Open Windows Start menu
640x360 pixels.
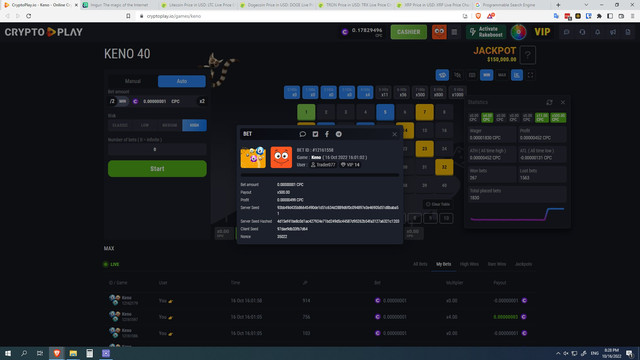tap(8, 353)
